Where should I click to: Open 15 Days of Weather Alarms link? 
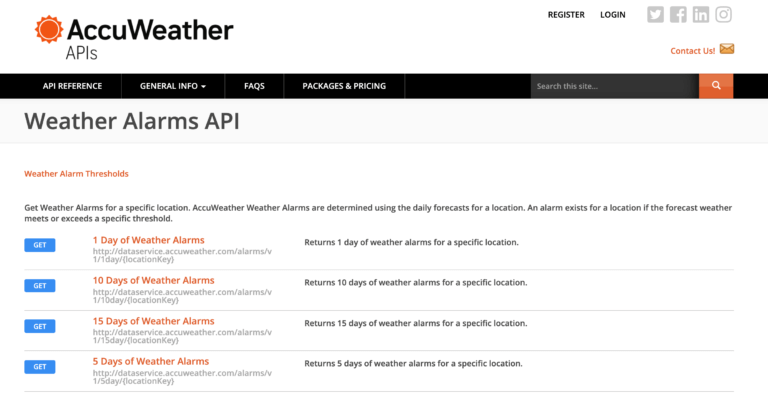[x=153, y=321]
